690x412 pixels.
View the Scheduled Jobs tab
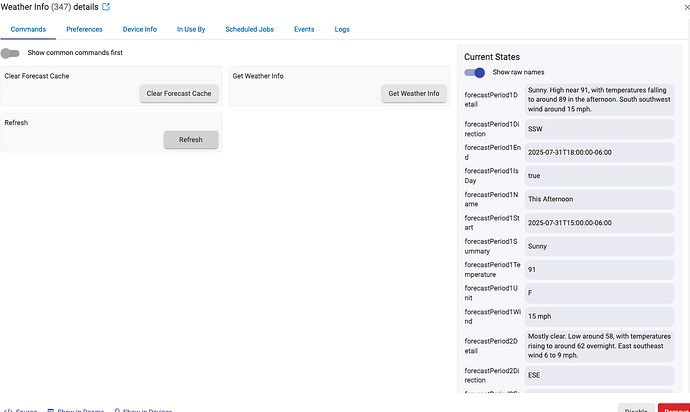point(250,29)
